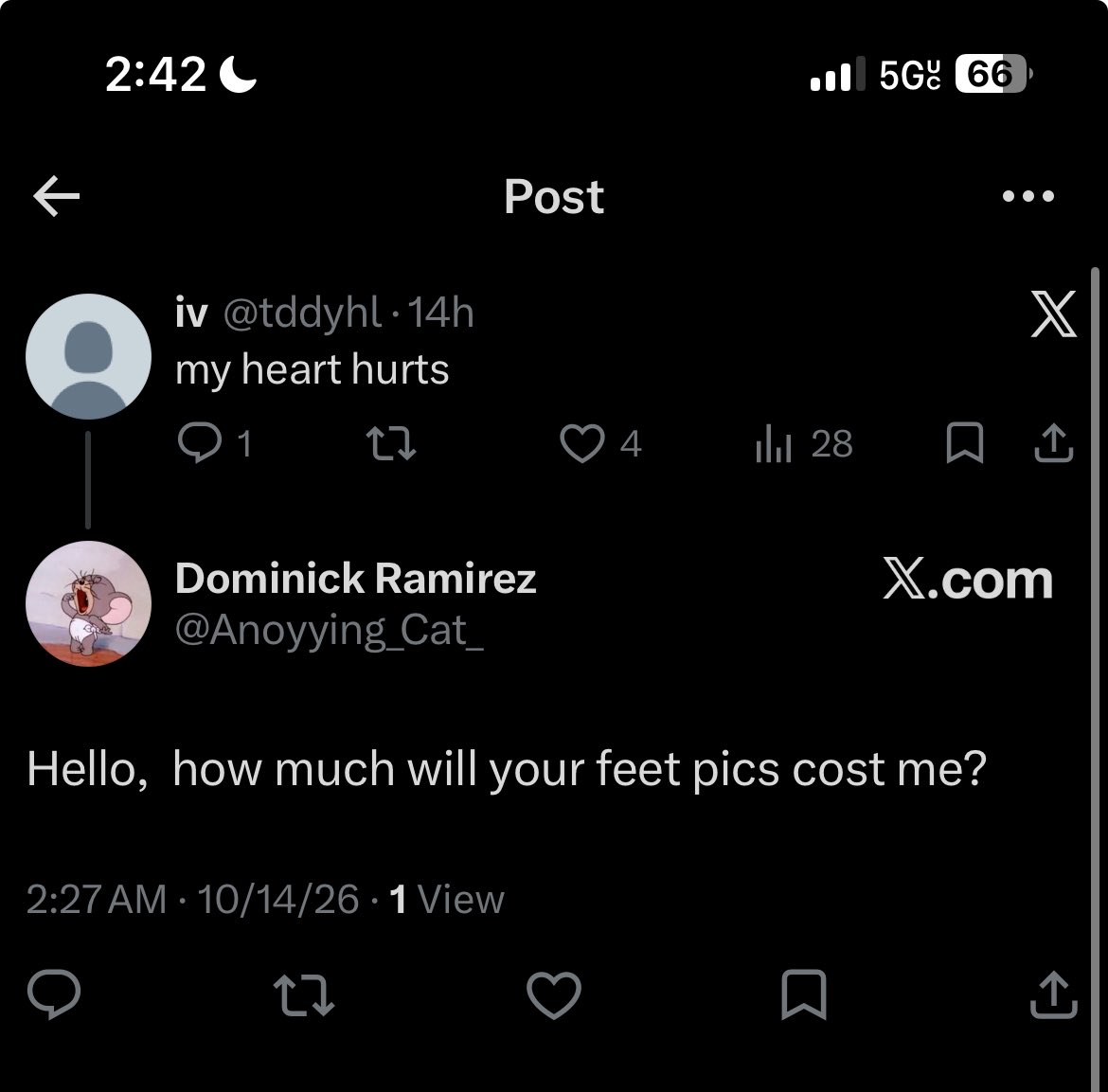Tap the back arrow in the header
The image size is (1108, 1092).
[57, 196]
